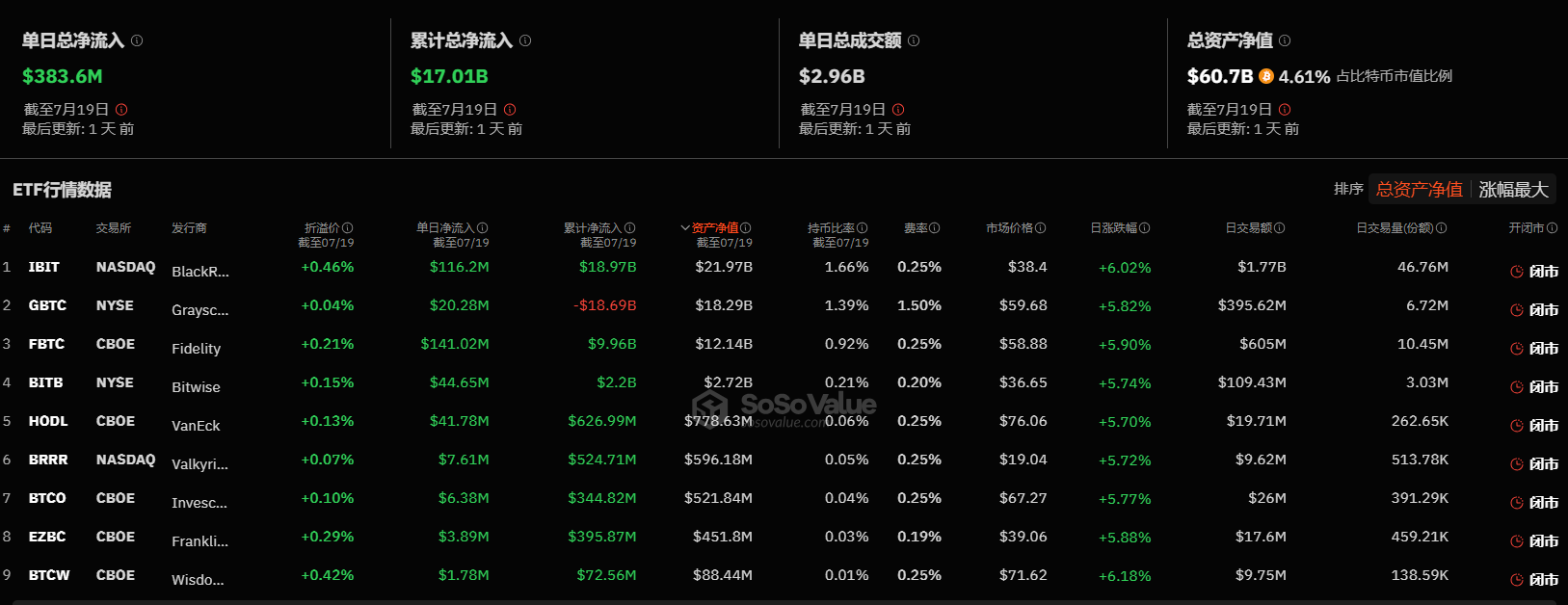This screenshot has height=605, width=1568.
Task: Click the 交易所 column header
Action: [114, 228]
